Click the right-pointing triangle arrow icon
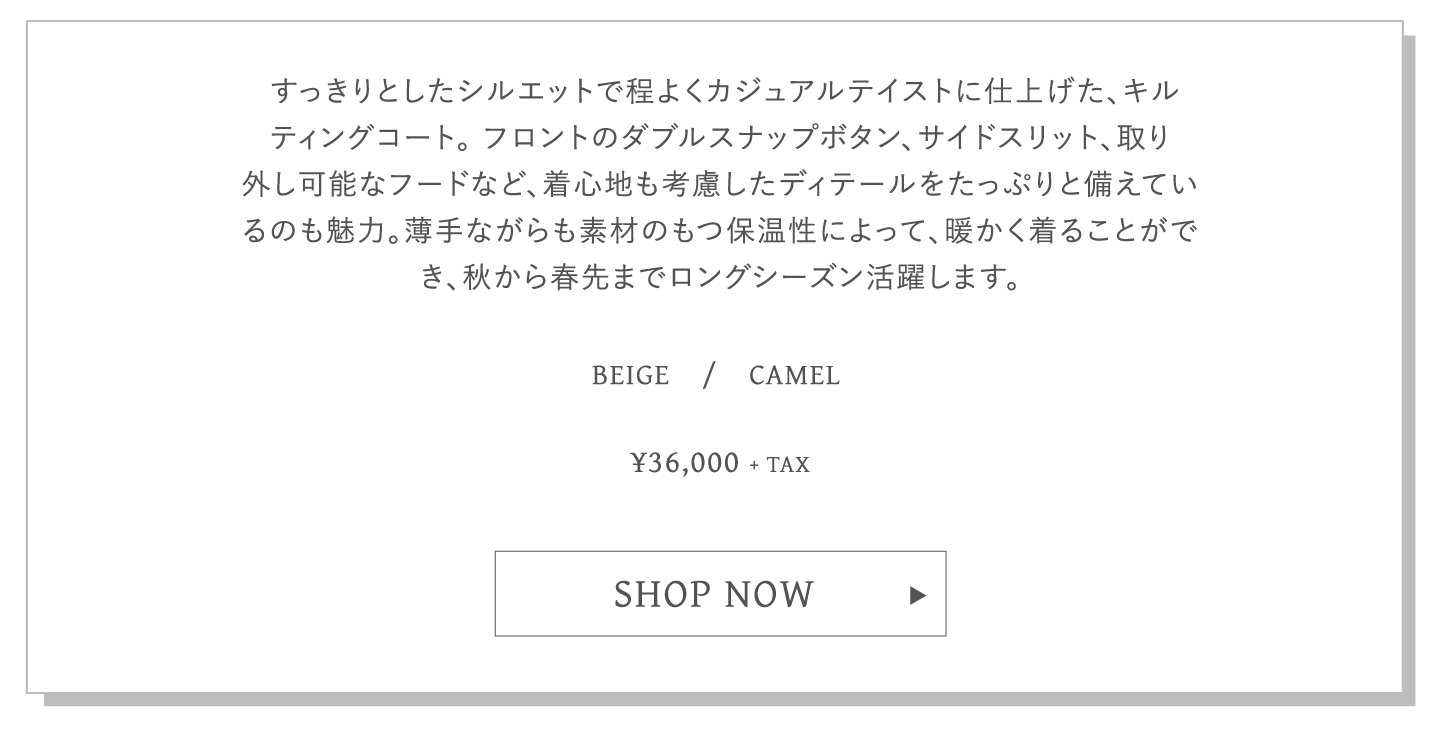 pos(918,596)
